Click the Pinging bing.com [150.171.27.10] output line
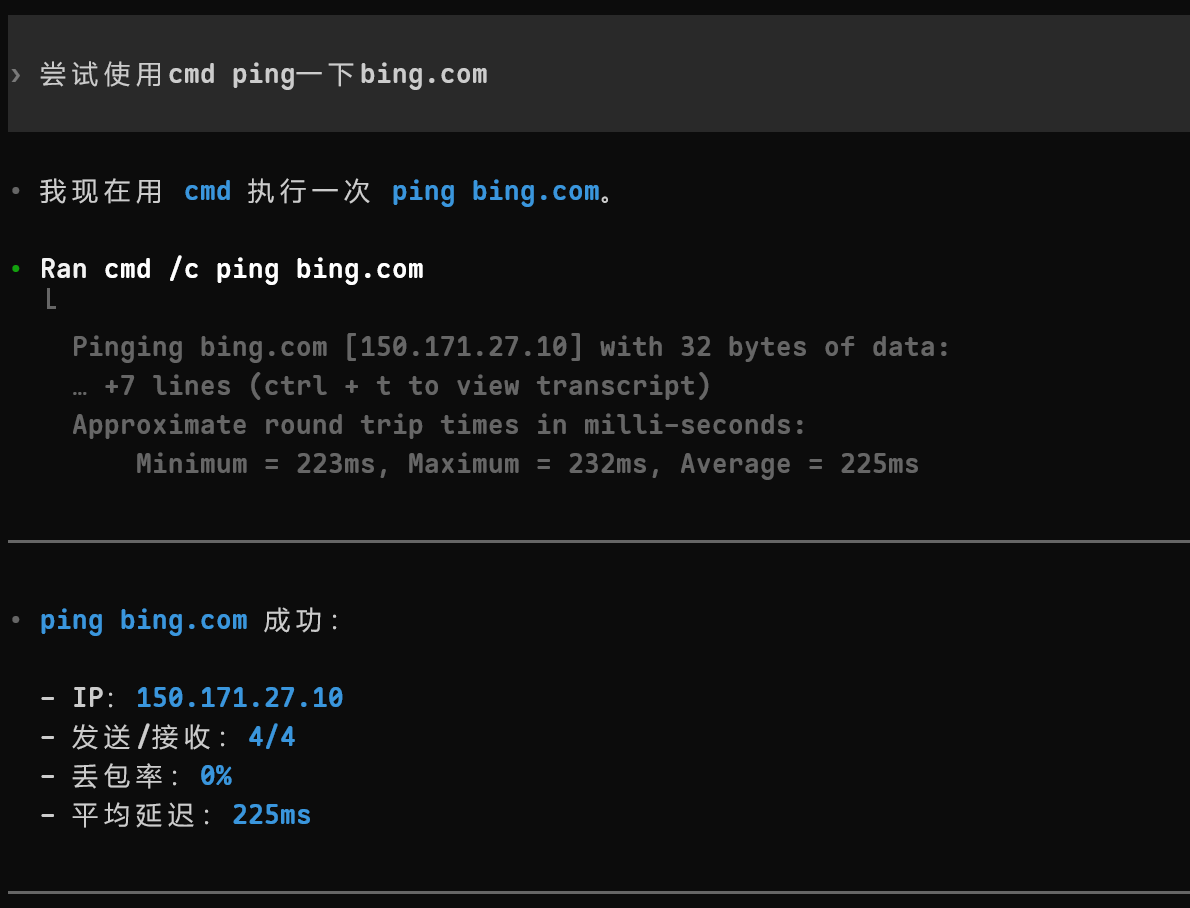 click(x=511, y=347)
